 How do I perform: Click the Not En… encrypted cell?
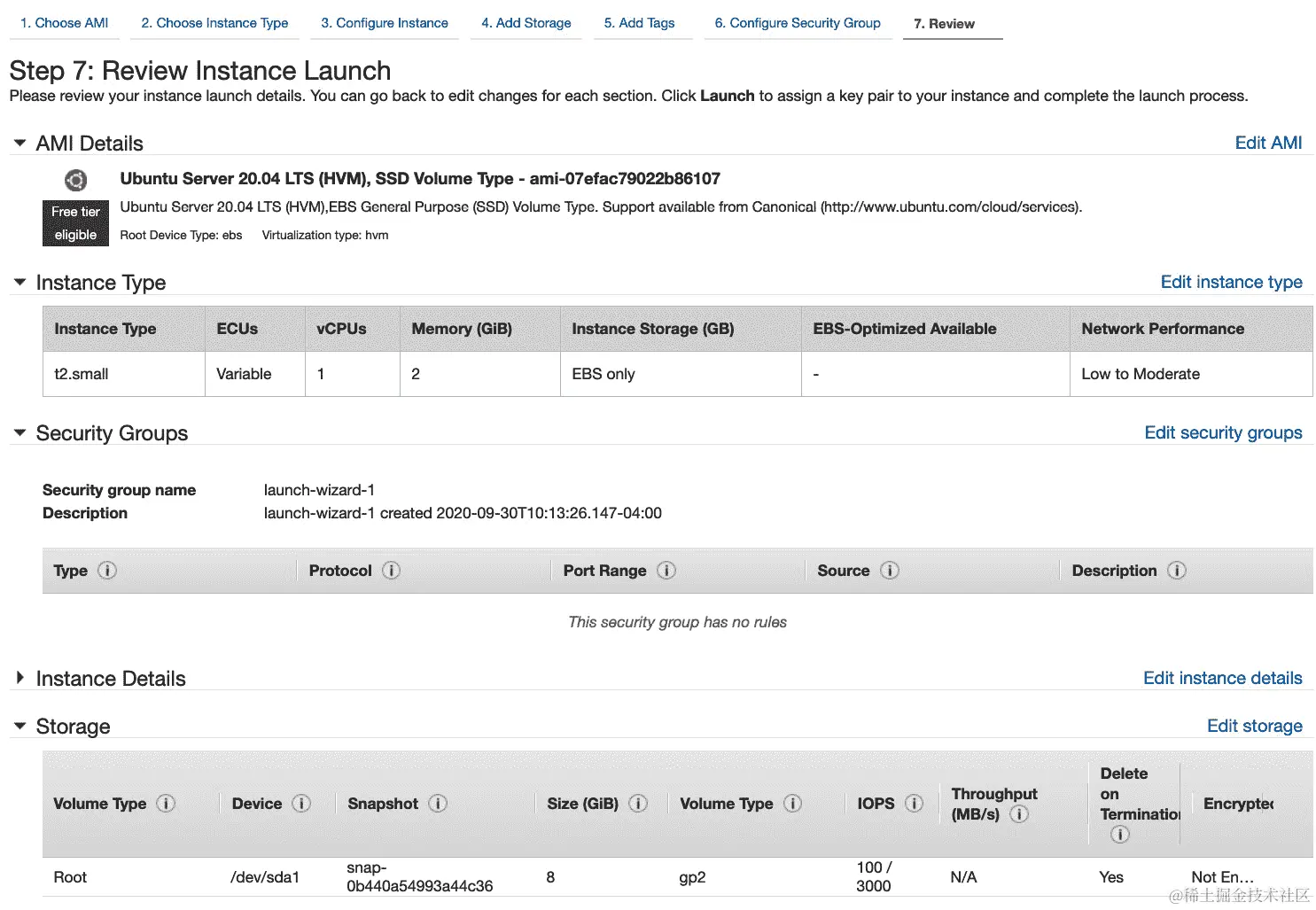click(x=1222, y=877)
